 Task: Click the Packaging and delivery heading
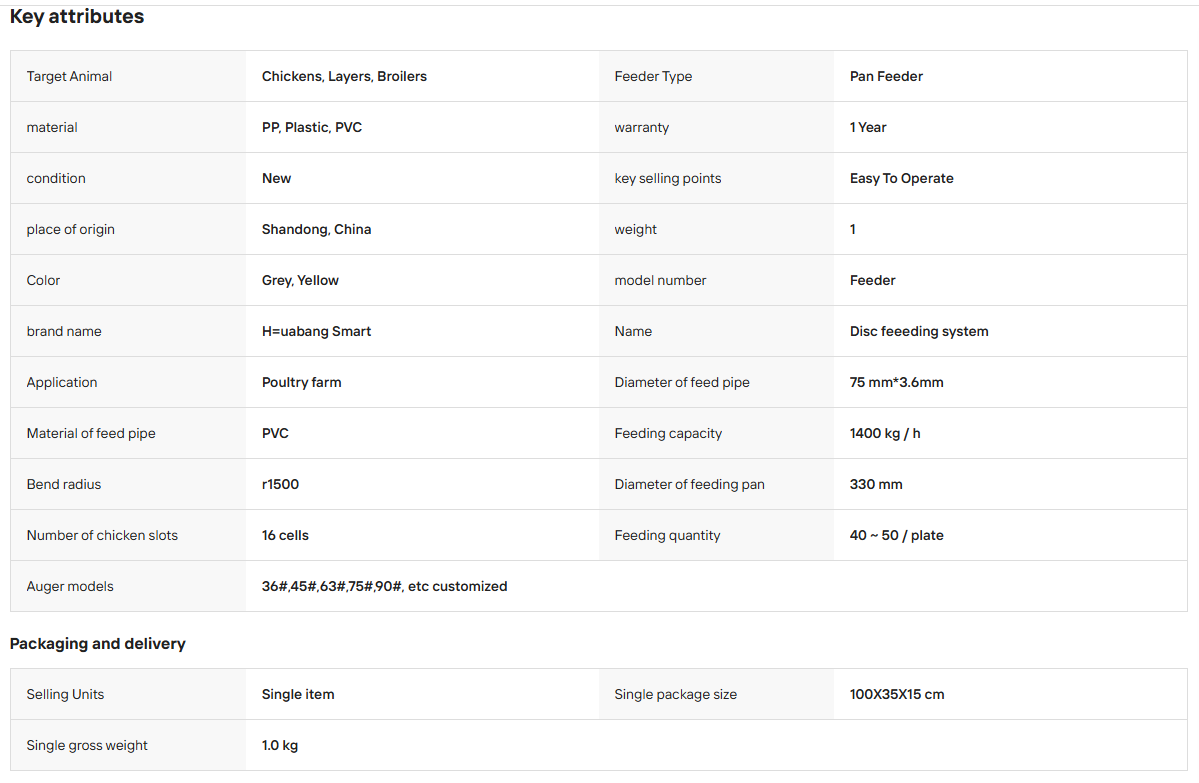pyautogui.click(x=98, y=644)
